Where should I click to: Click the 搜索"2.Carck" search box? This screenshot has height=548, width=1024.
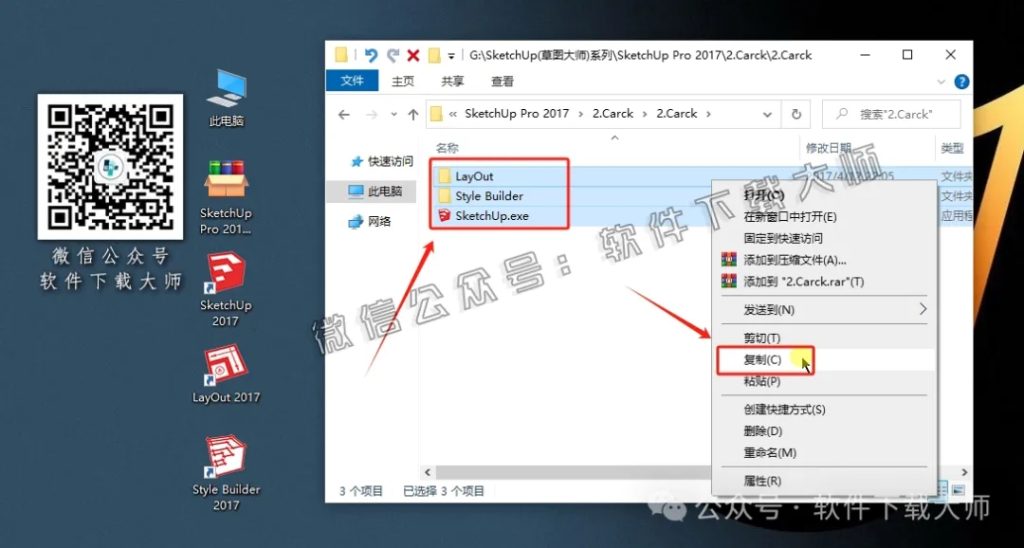891,114
